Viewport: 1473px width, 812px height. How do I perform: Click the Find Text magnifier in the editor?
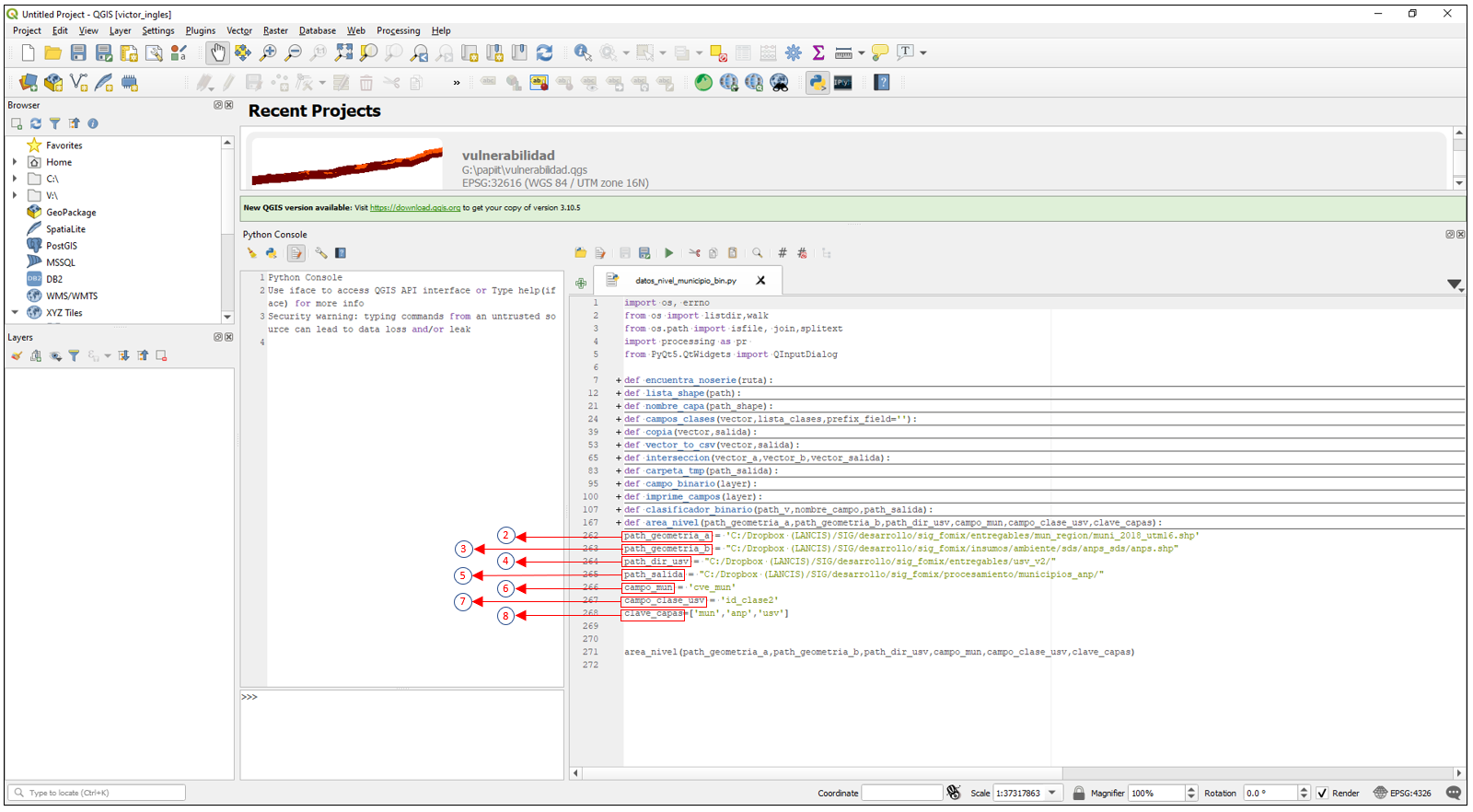pyautogui.click(x=757, y=253)
